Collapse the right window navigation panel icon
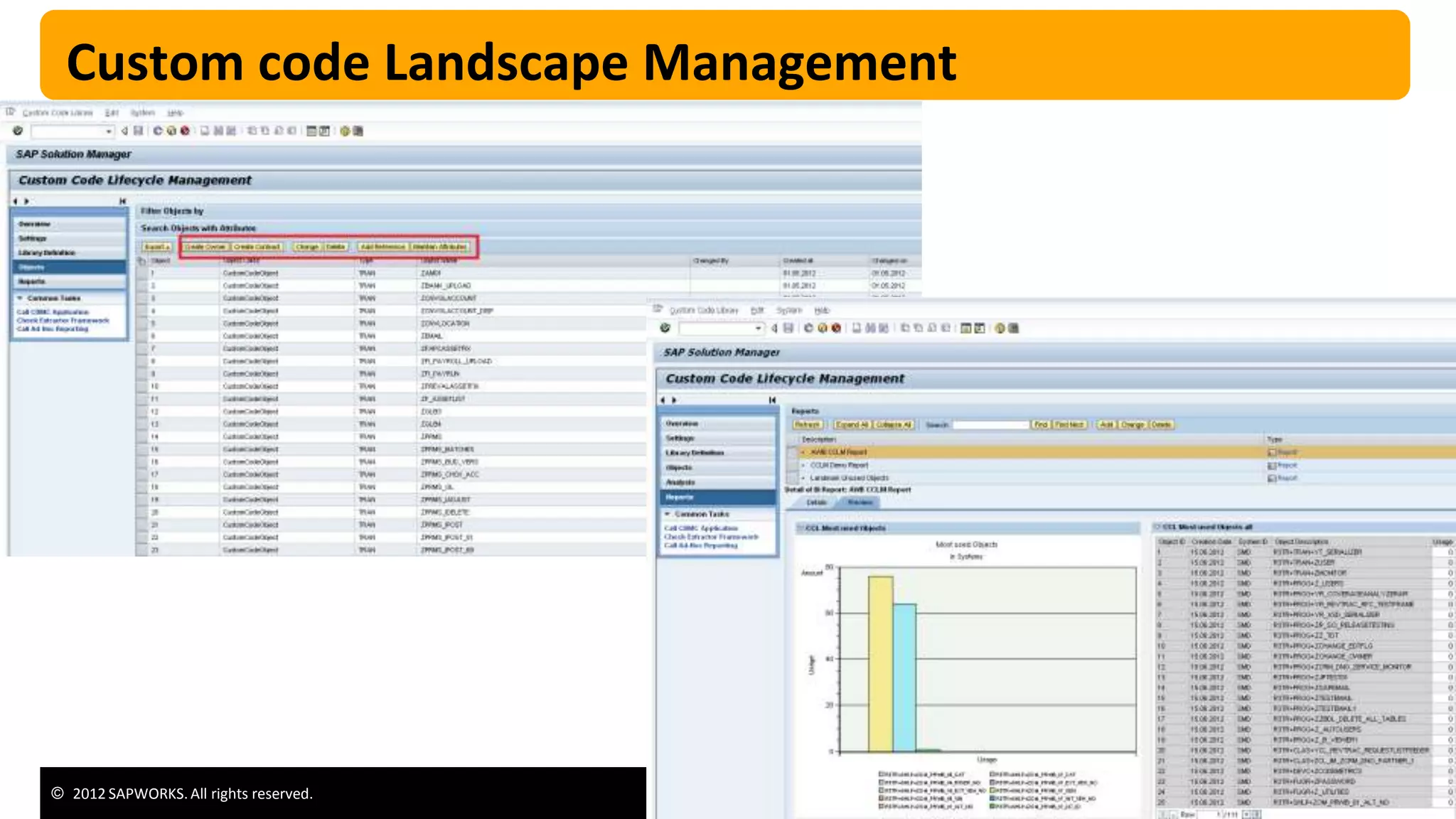 click(772, 400)
